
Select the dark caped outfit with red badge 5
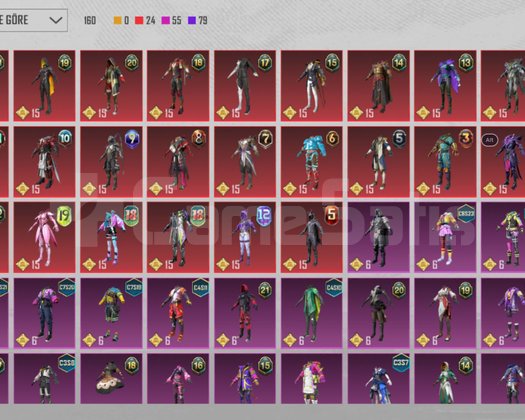tap(312, 237)
